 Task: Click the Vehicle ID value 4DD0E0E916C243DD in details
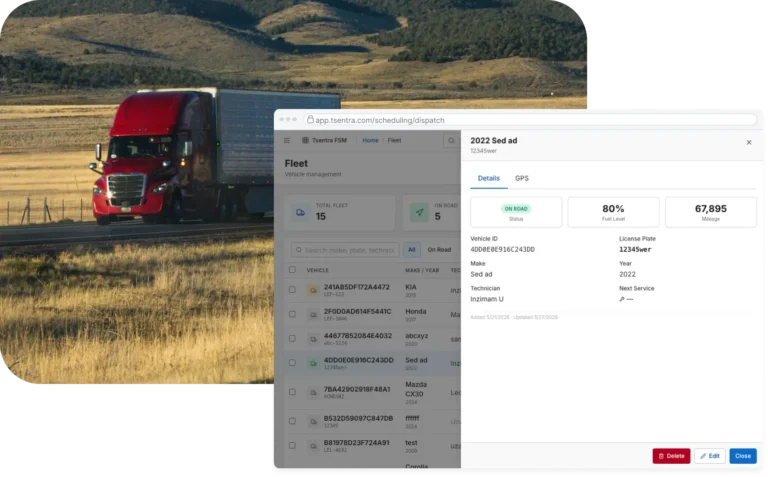coord(502,250)
